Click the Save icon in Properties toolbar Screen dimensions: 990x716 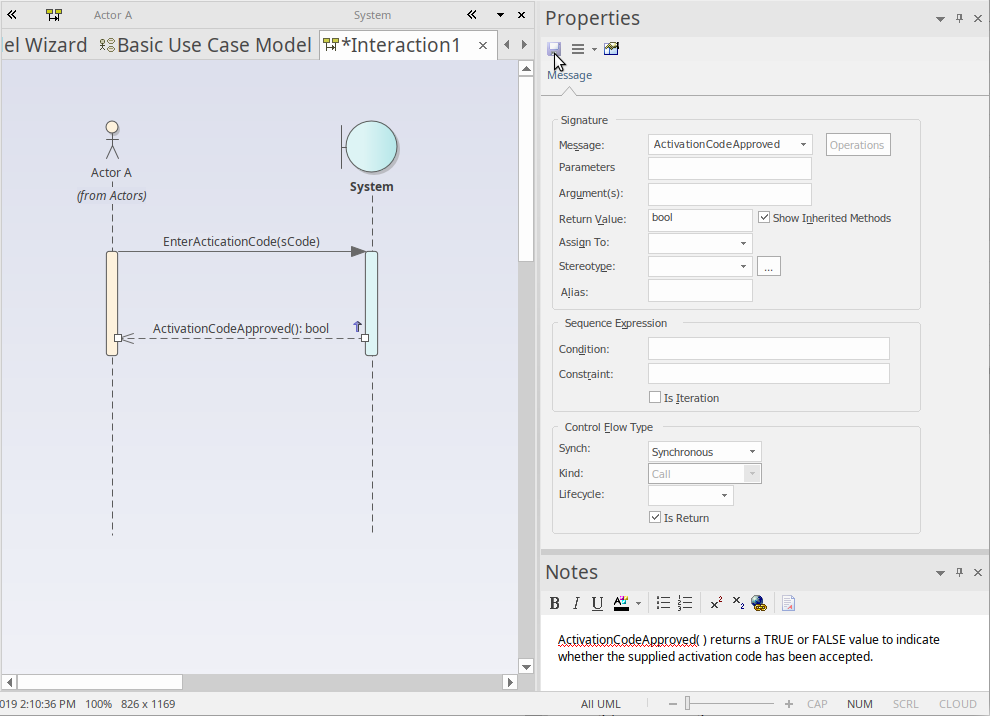click(554, 49)
